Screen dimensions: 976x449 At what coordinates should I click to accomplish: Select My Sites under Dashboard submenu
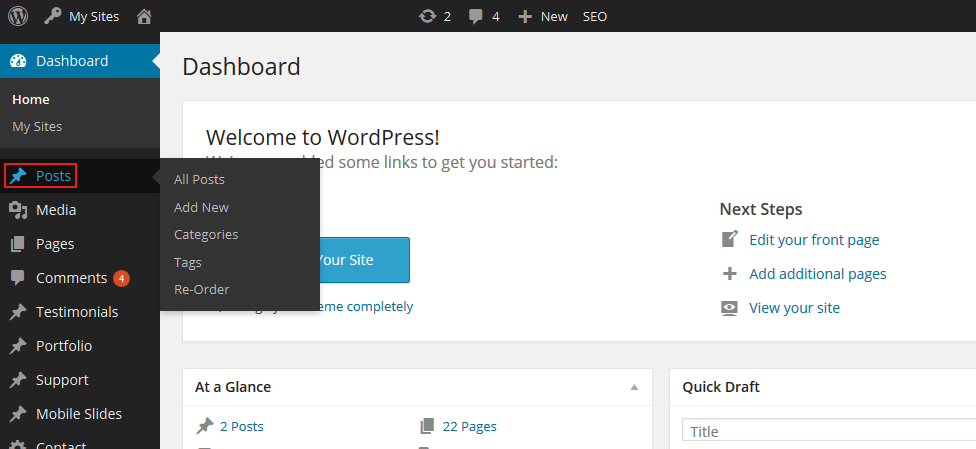(x=37, y=126)
